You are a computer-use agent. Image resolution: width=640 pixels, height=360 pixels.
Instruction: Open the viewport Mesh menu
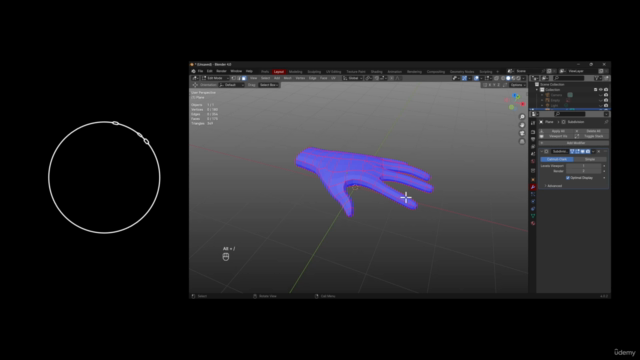coord(288,78)
